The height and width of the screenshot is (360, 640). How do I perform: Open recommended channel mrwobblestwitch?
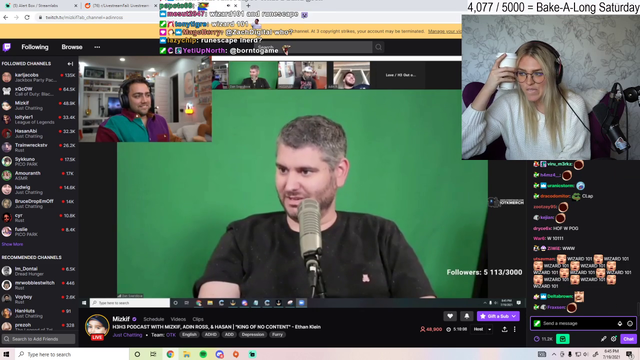click(39, 285)
